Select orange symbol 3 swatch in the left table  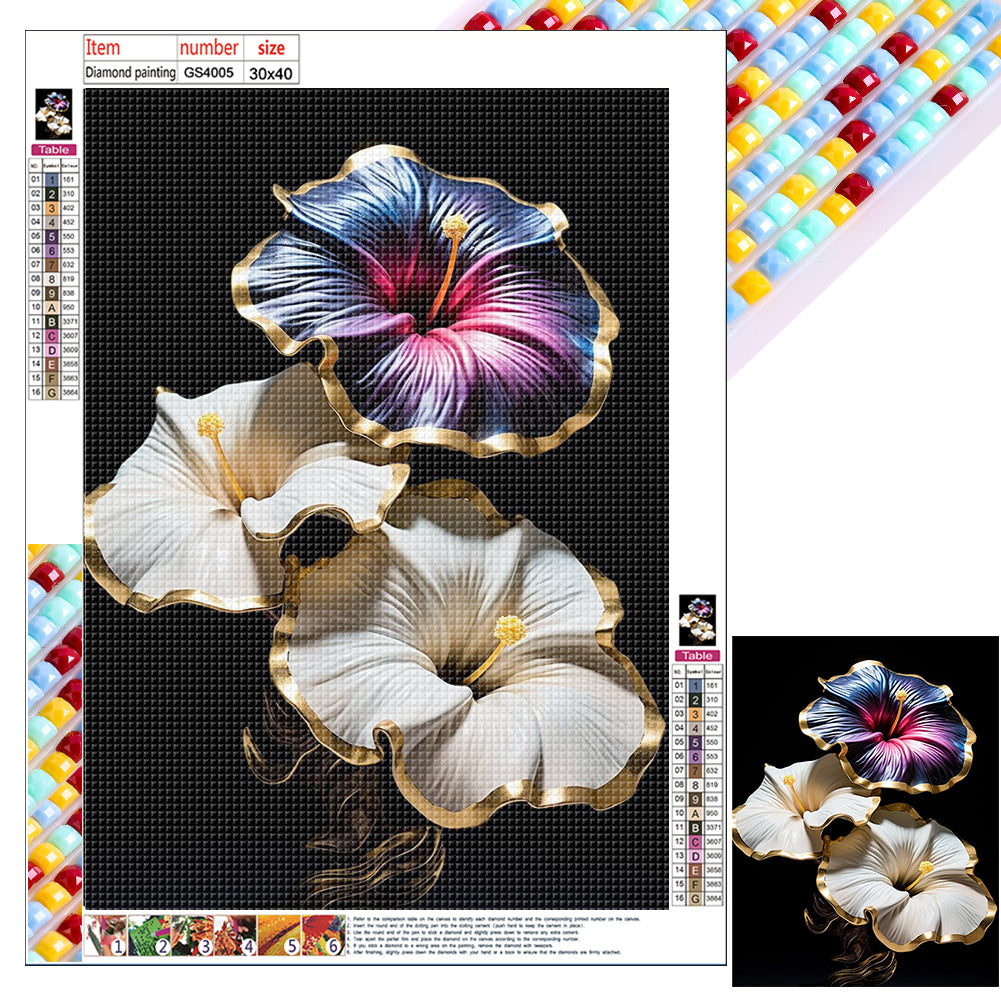pos(51,207)
